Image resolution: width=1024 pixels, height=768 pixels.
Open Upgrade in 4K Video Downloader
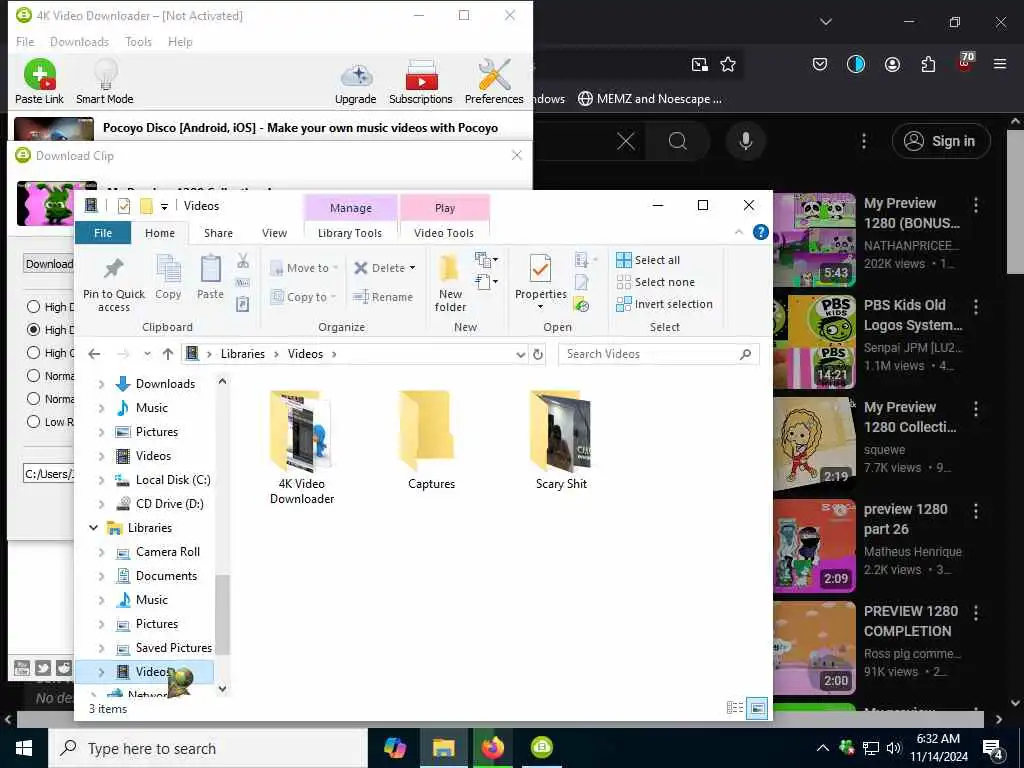pos(355,82)
